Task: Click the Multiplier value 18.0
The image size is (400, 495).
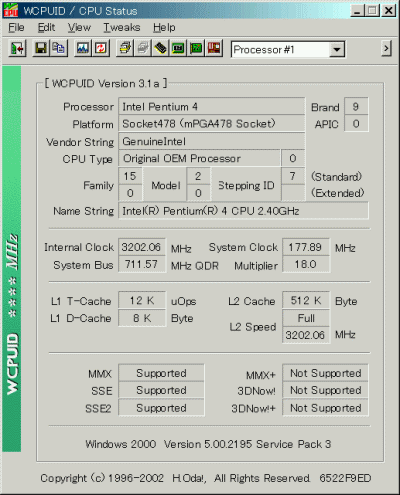Action: point(306,265)
